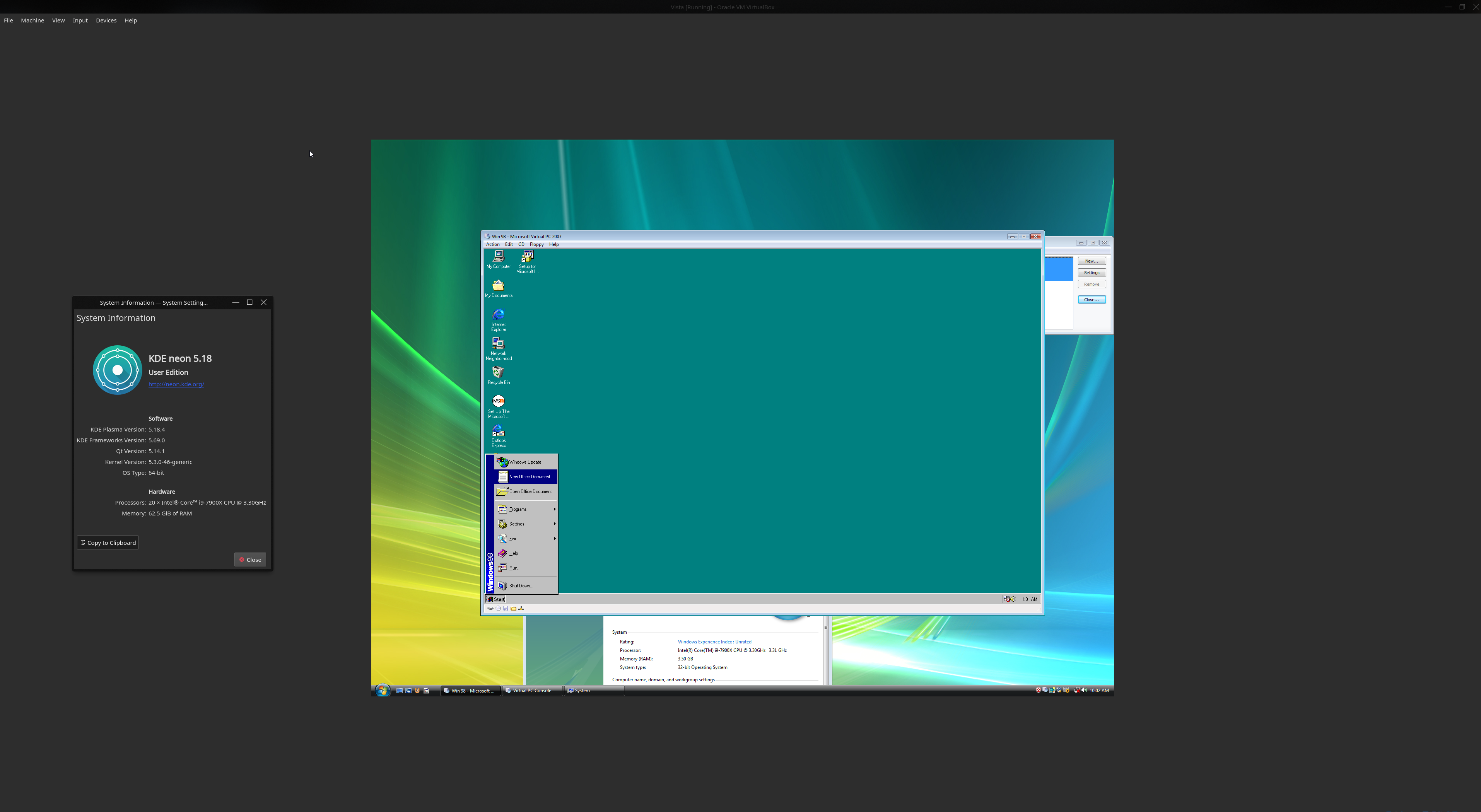
Task: Open the Vista Start orb
Action: 383,690
